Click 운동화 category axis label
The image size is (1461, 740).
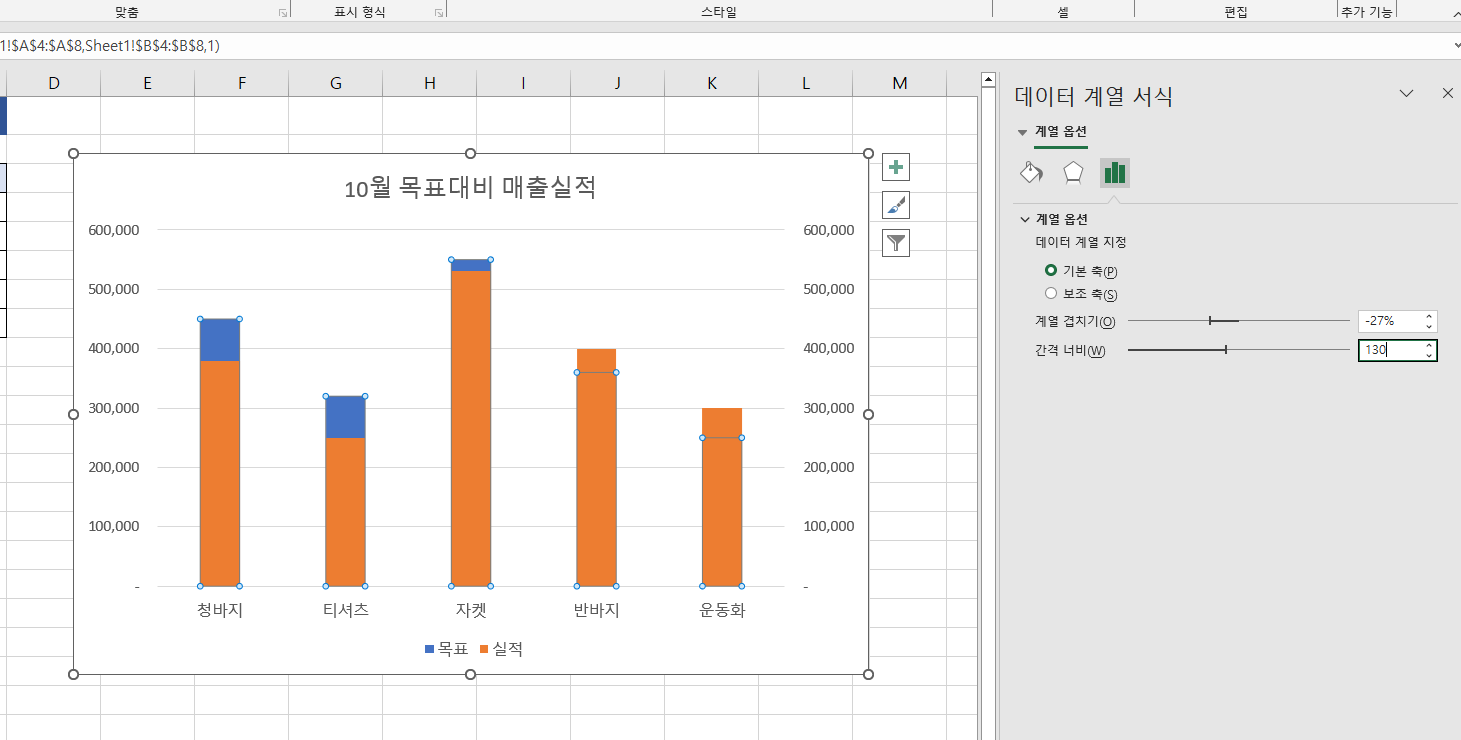(722, 610)
